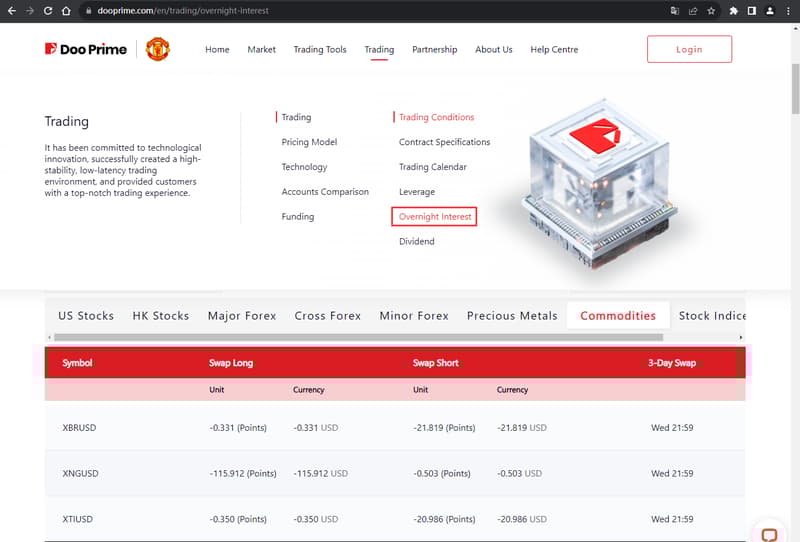
Task: Go to the browser Home icon
Action: tap(66, 11)
